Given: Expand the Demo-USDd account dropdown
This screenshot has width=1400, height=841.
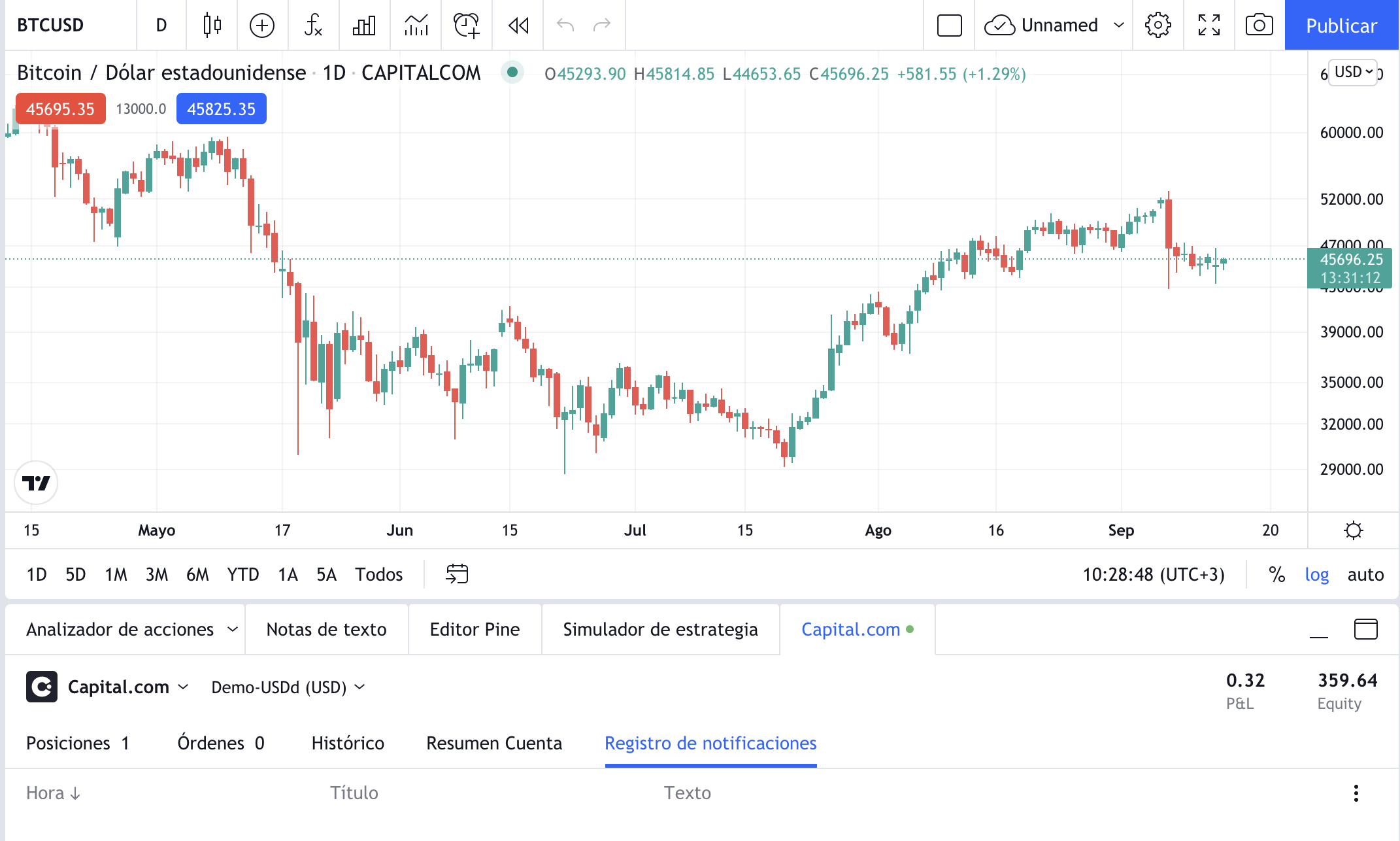Looking at the screenshot, I should pos(288,687).
